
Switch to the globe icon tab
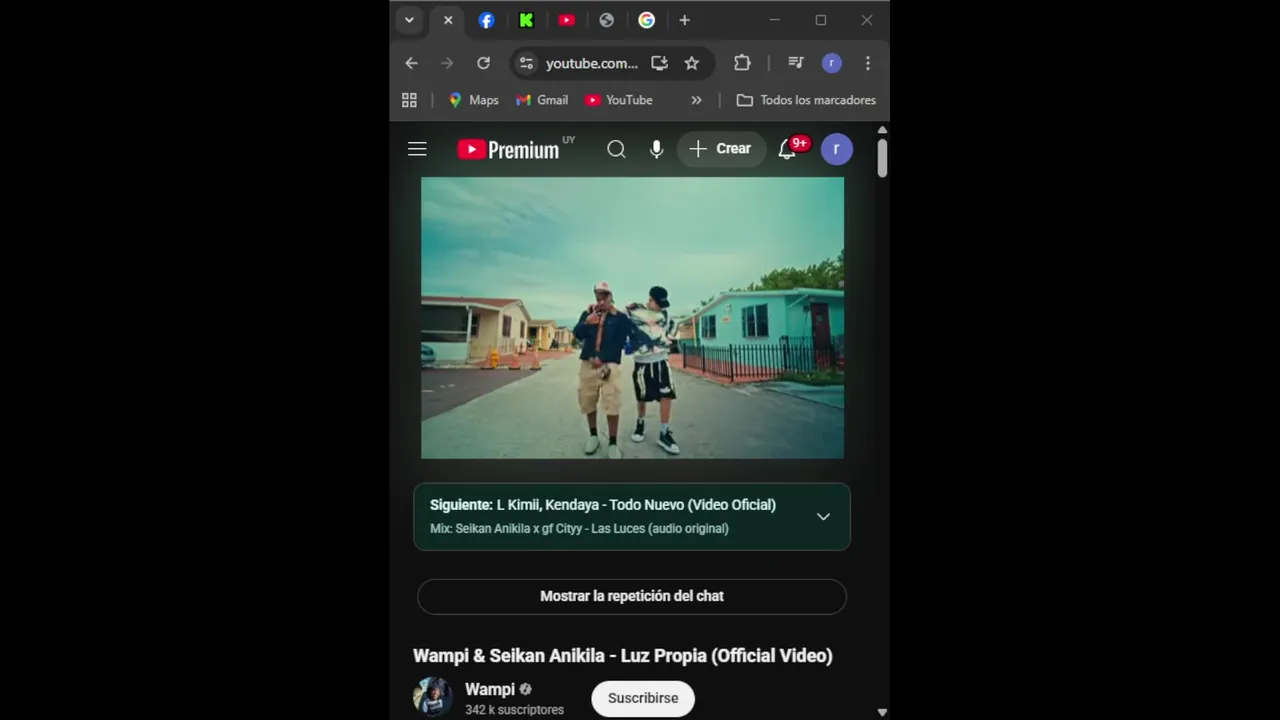(x=606, y=20)
